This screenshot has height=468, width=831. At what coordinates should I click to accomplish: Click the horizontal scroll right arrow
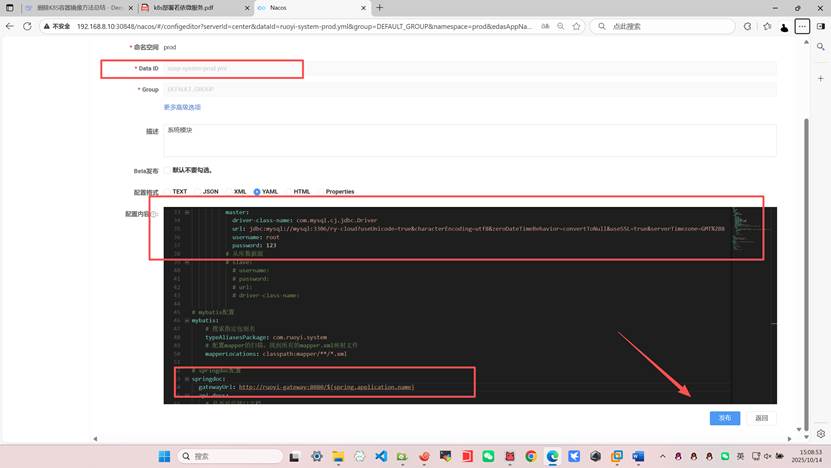(789, 439)
